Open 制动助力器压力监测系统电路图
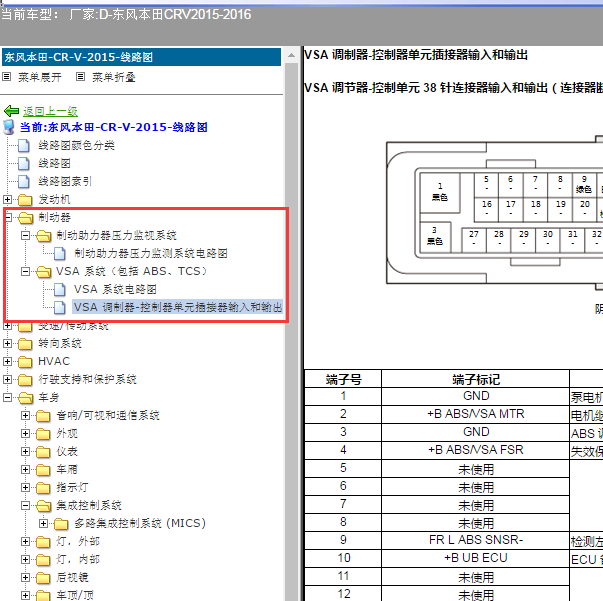Screen dimensions: 603x601 [x=151, y=253]
